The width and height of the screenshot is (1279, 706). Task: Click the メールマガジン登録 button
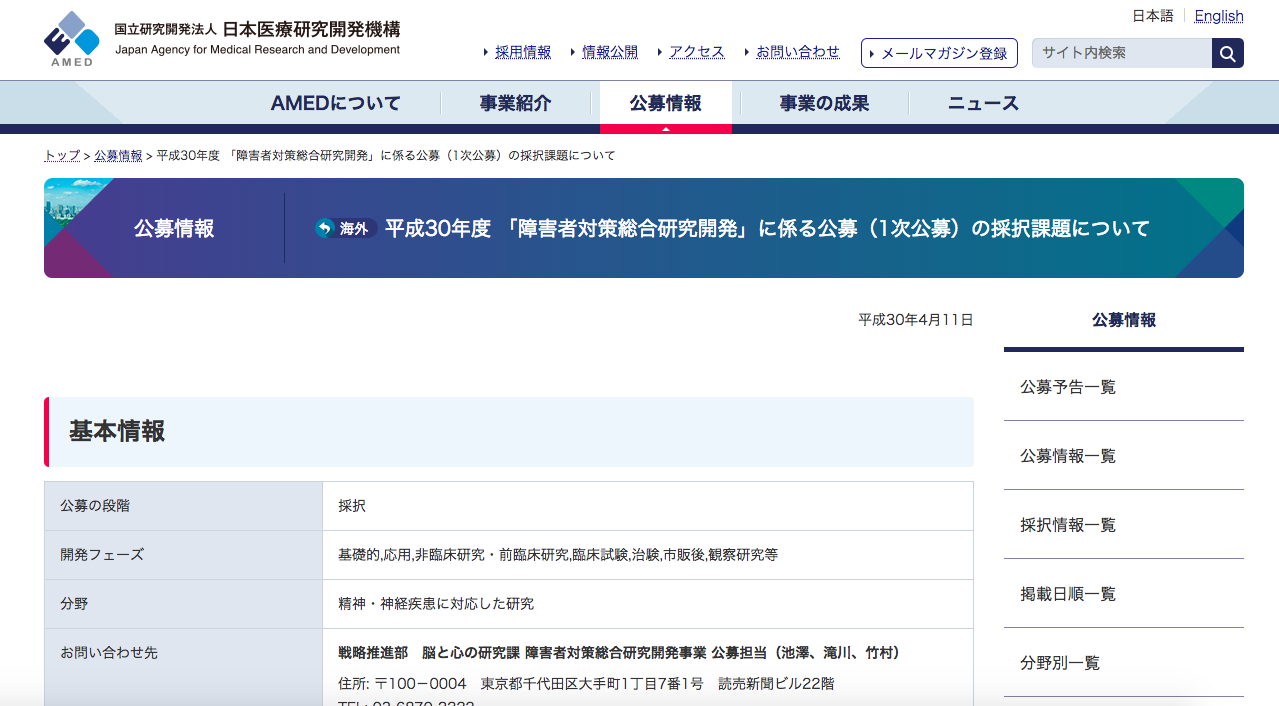pos(939,53)
